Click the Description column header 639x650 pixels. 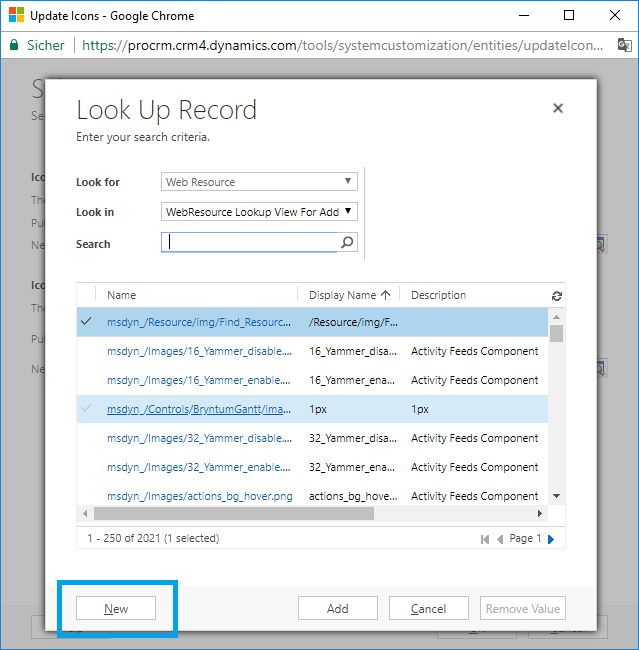click(x=438, y=295)
